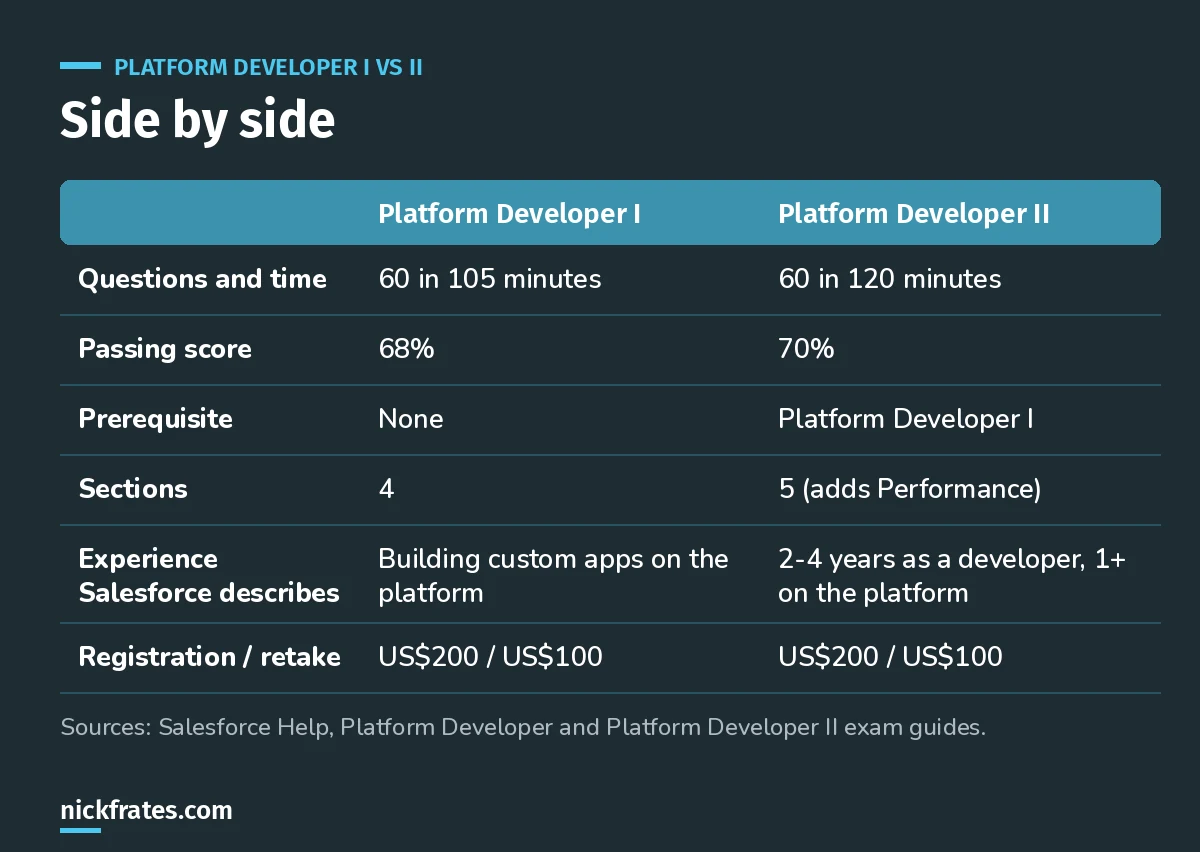The image size is (1200, 852).
Task: Click the Platform Developer I 'US$200 / US$100' cell
Action: pyautogui.click(x=490, y=657)
